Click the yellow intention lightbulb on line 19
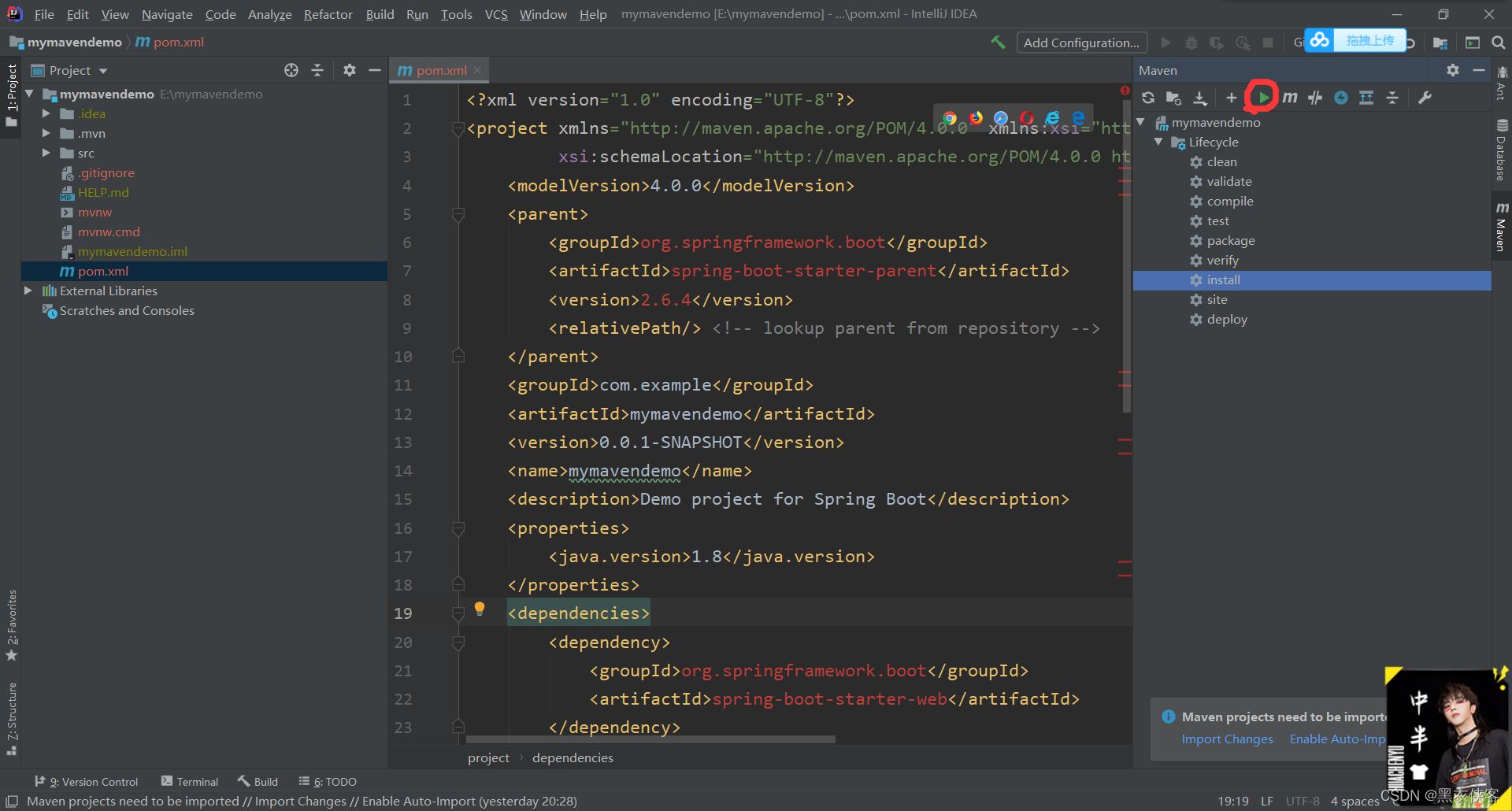 [x=480, y=609]
